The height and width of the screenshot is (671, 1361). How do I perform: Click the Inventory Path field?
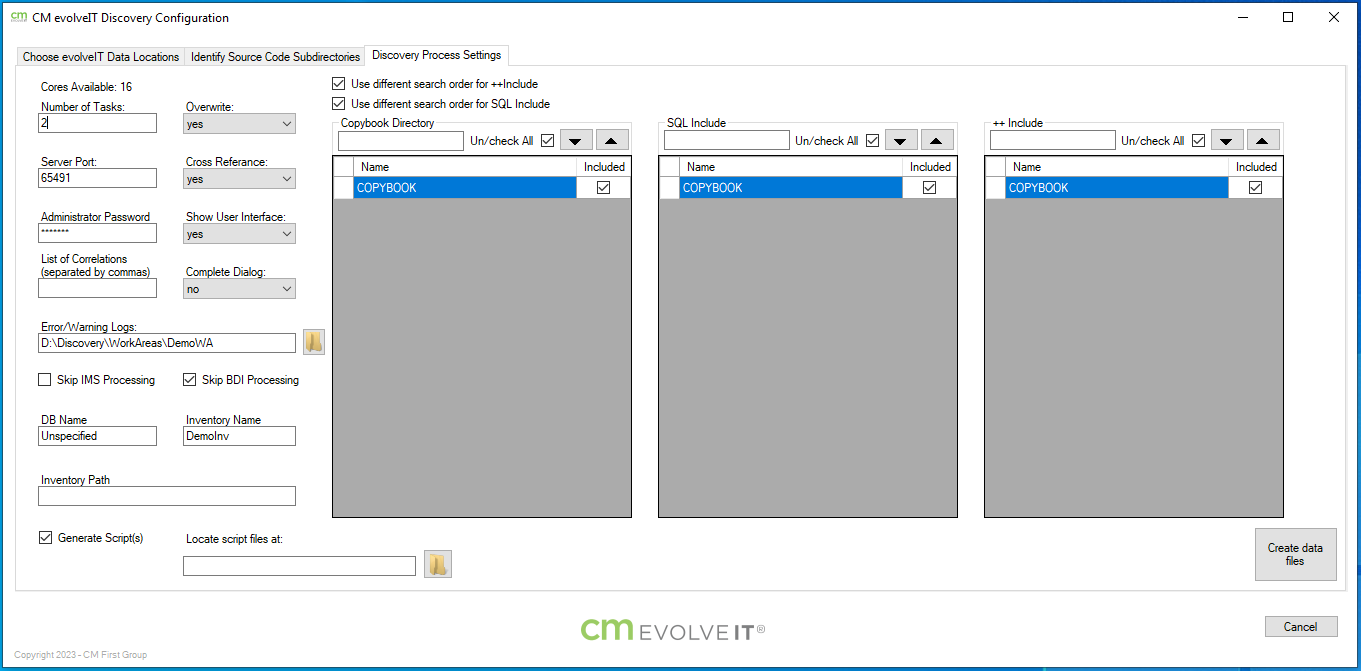[x=167, y=496]
